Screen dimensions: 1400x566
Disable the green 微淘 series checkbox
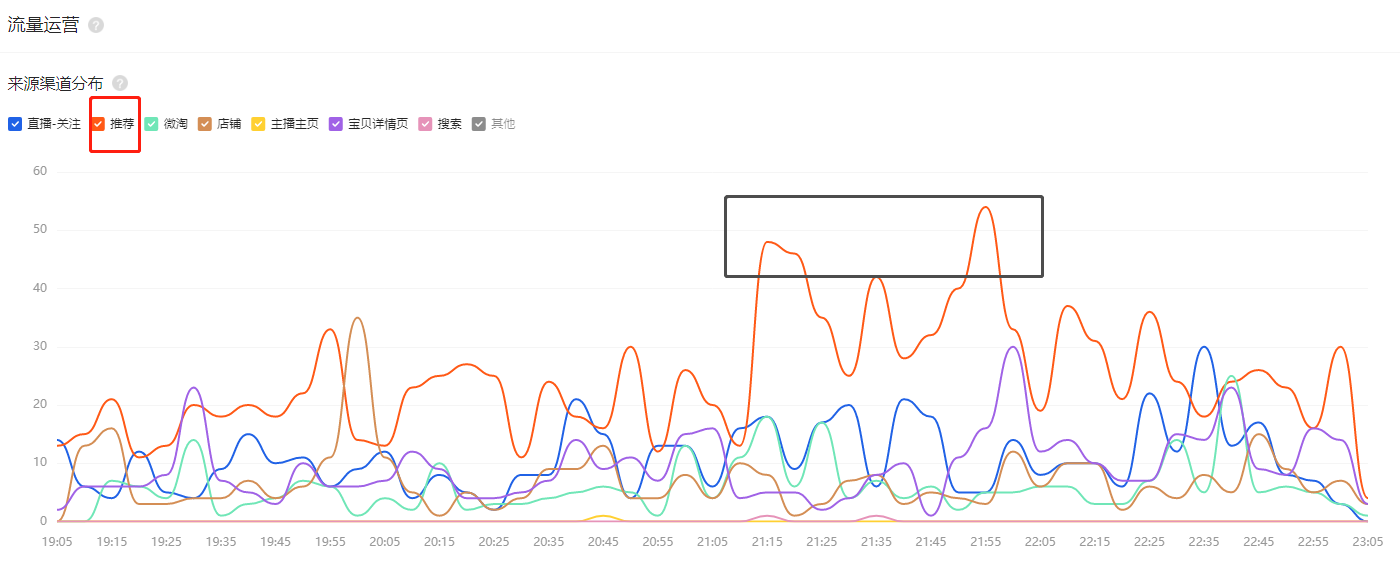click(152, 124)
